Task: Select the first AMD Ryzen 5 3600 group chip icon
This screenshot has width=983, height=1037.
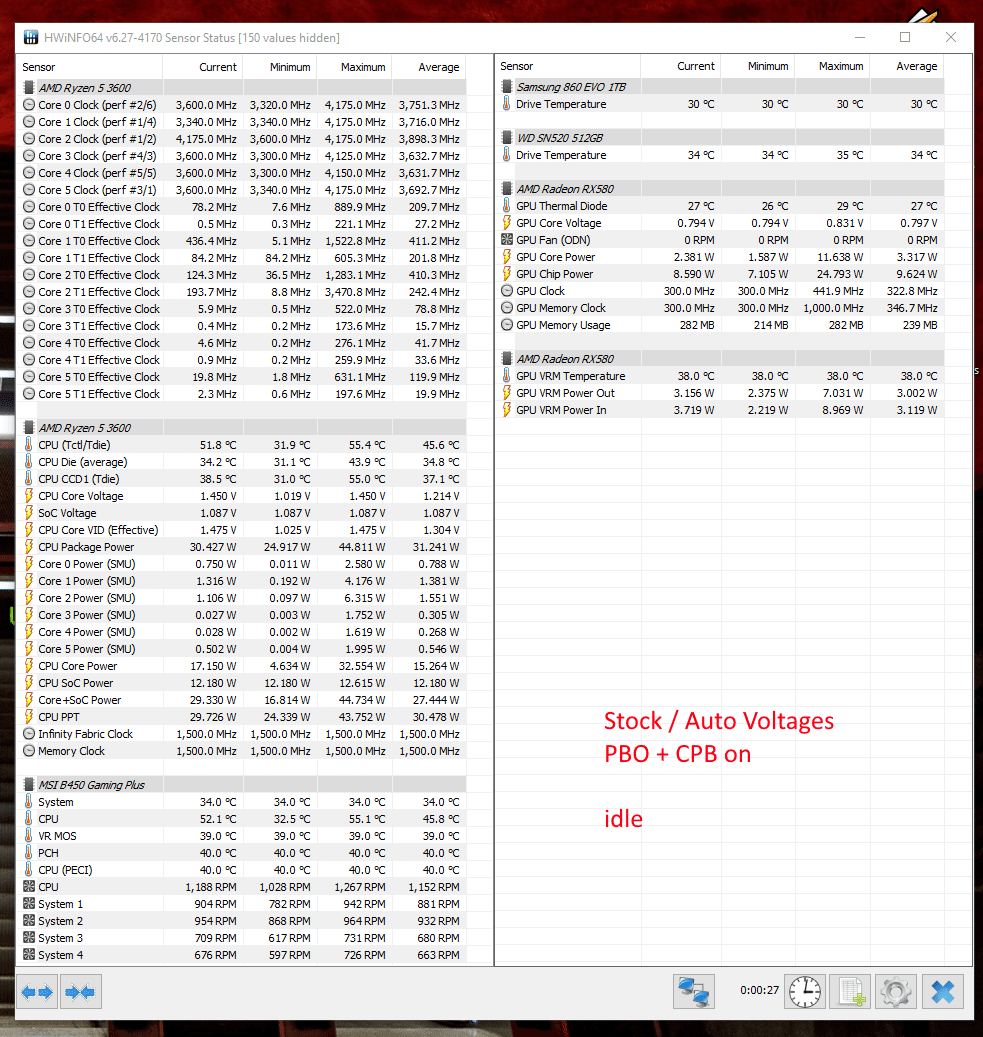Action: click(x=28, y=87)
